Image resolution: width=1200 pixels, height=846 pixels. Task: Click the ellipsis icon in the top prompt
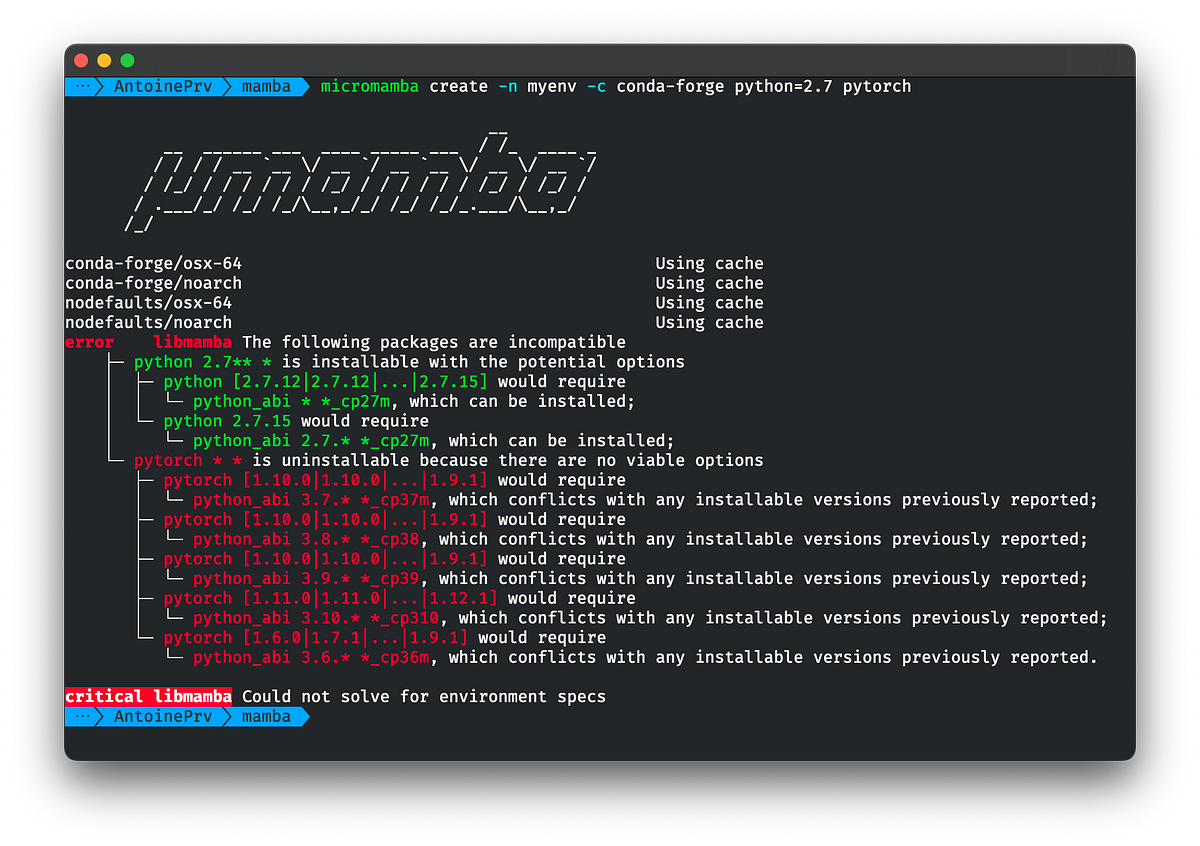coord(83,86)
